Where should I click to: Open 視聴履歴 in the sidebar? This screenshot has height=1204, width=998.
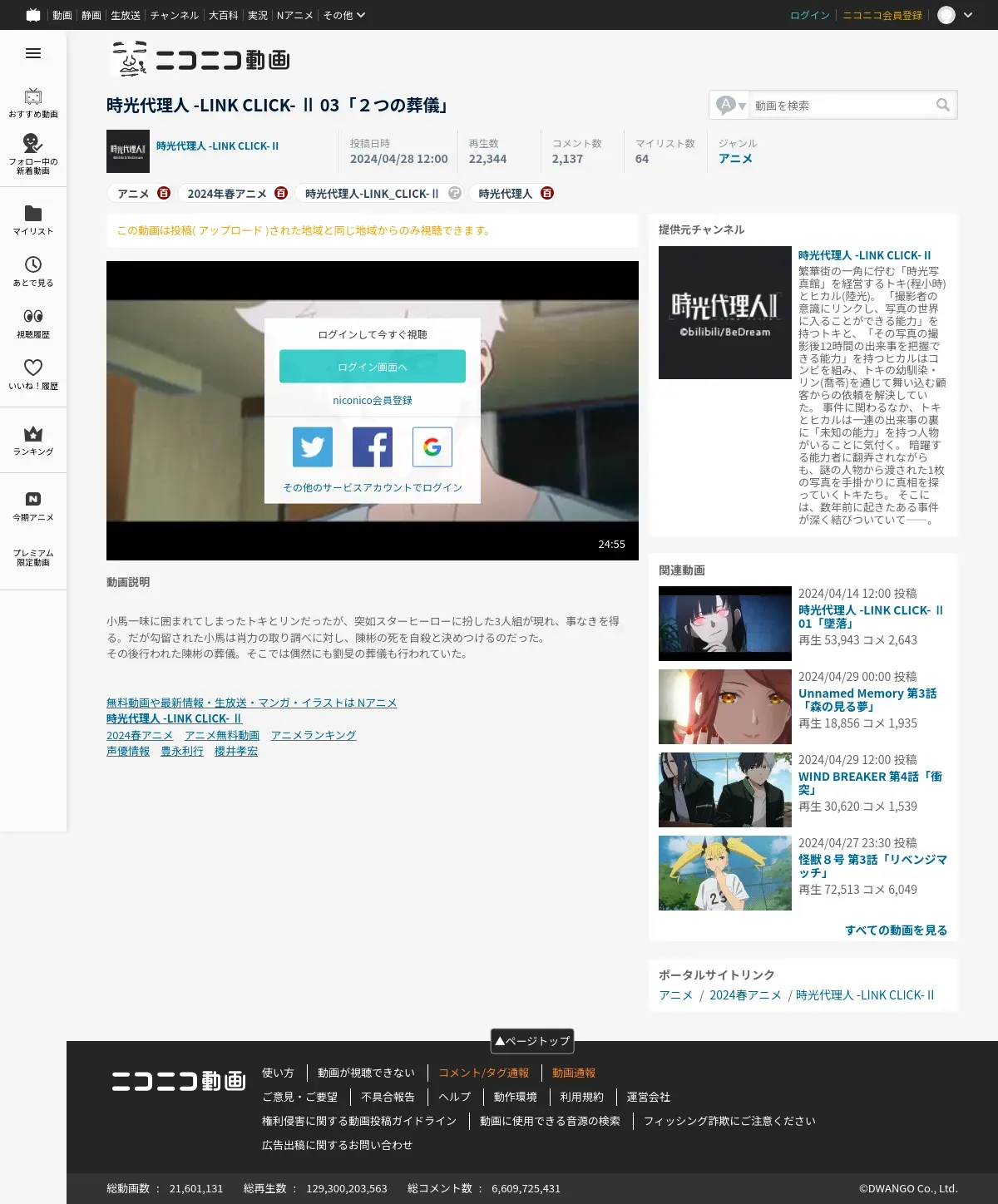(33, 323)
